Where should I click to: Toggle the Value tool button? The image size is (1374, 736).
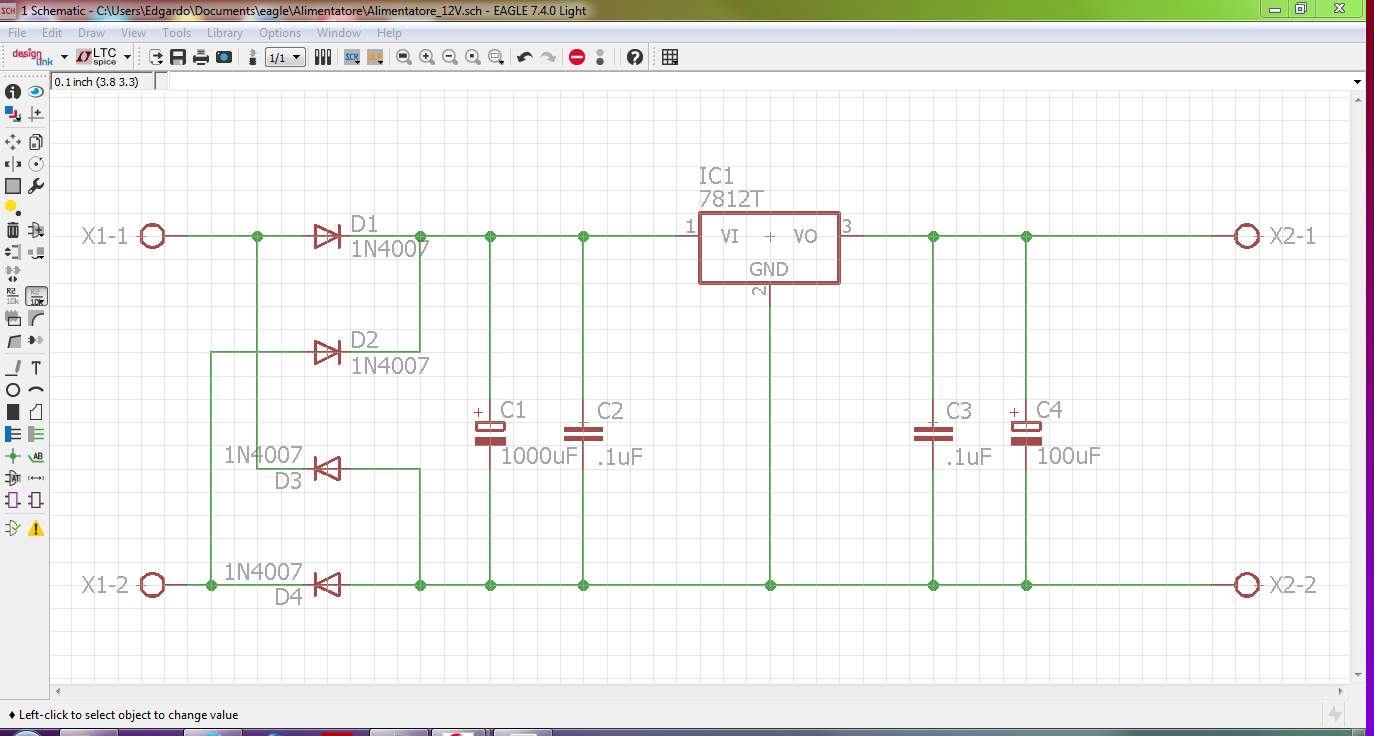pos(36,296)
